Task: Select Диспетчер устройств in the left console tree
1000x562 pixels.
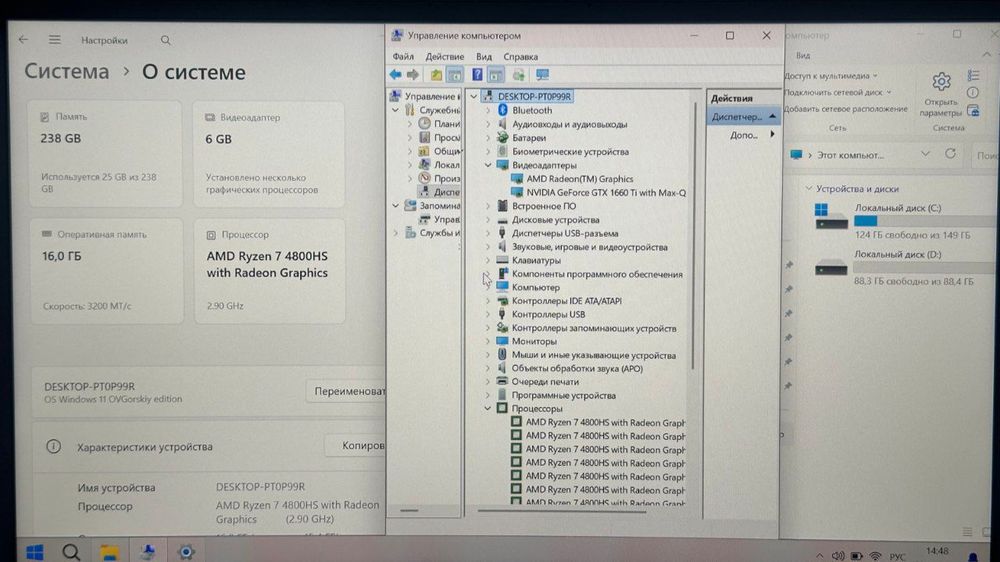Action: point(440,192)
